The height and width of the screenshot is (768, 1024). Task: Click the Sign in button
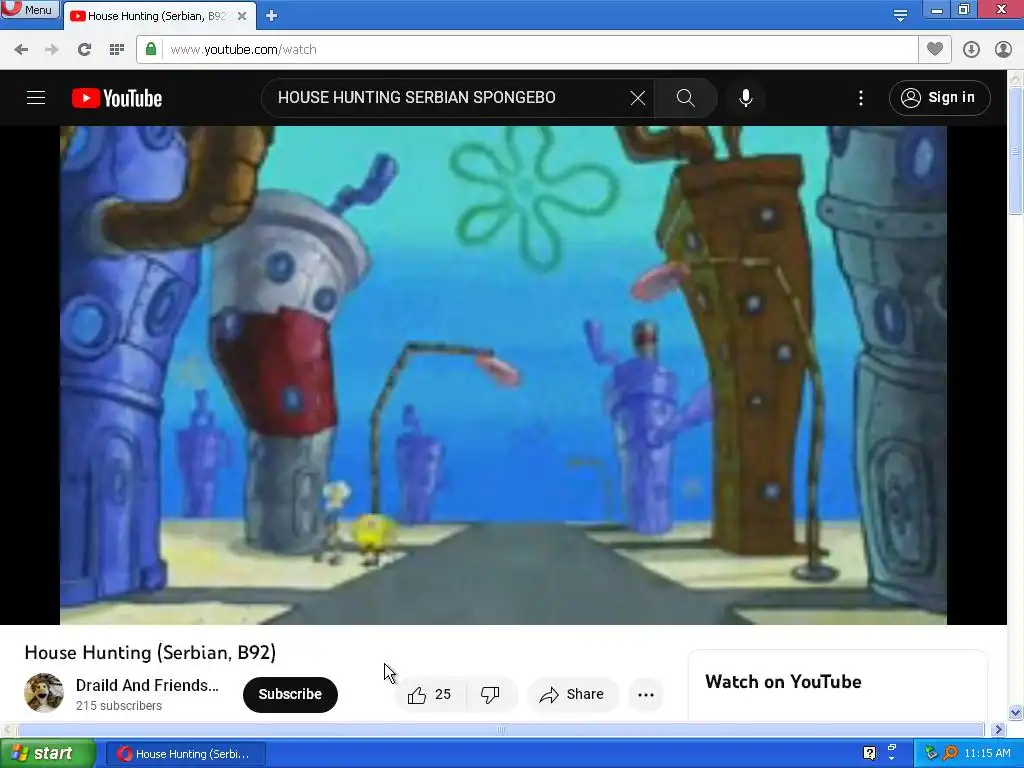tap(939, 98)
